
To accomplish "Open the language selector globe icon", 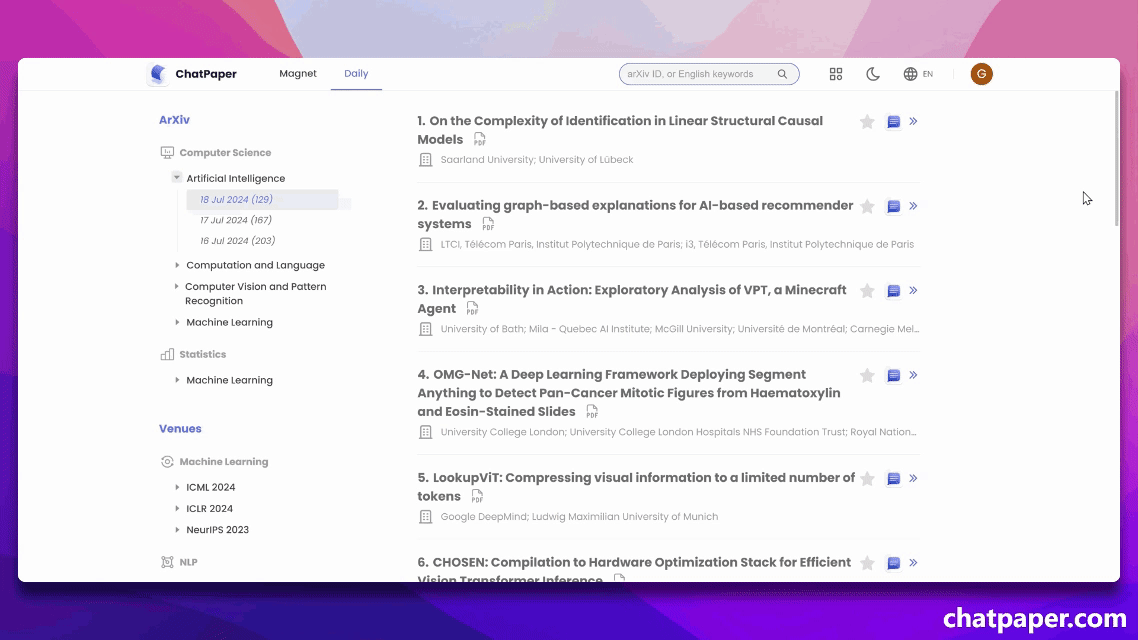I will pos(909,73).
